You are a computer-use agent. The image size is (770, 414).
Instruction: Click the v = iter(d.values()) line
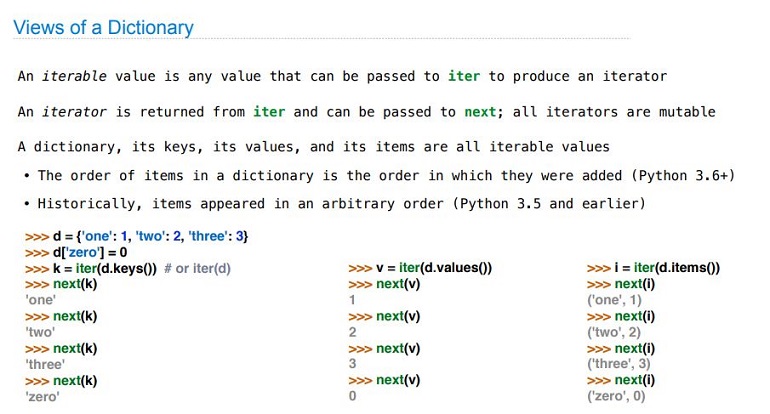coord(420,268)
